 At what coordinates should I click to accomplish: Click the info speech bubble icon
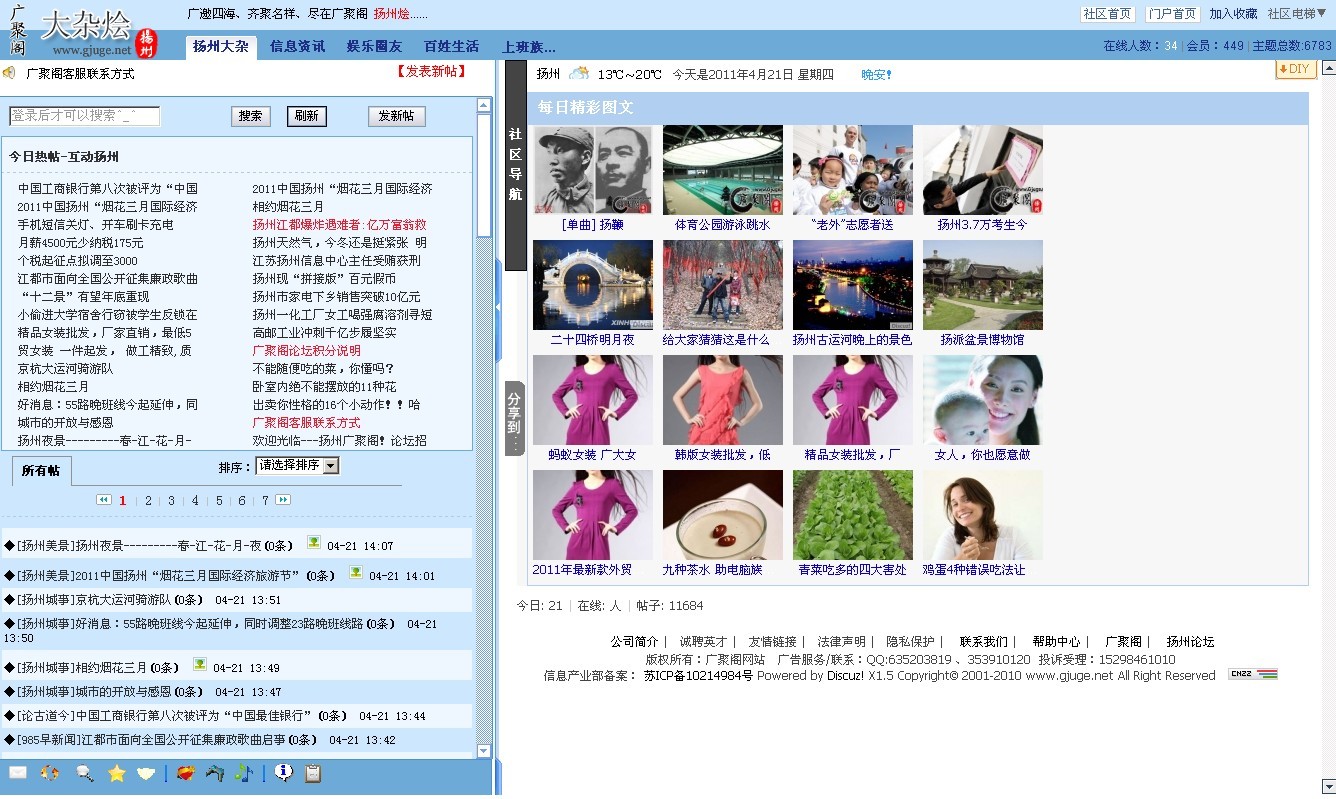(283, 773)
